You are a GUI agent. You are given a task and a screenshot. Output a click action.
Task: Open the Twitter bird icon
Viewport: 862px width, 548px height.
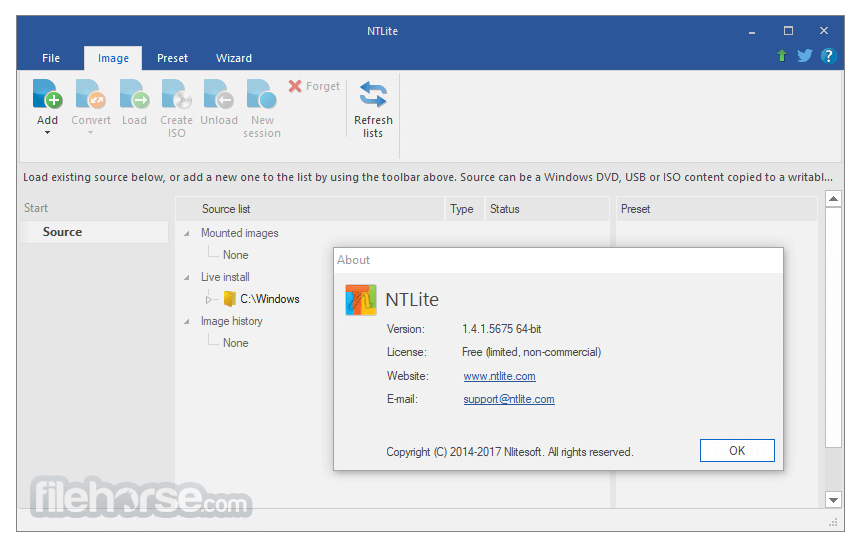[805, 56]
